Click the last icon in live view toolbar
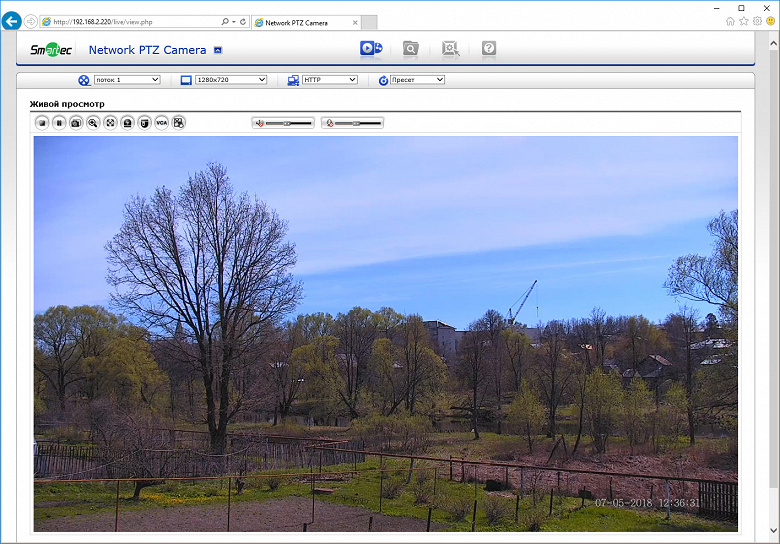This screenshot has width=780, height=544. tap(179, 123)
